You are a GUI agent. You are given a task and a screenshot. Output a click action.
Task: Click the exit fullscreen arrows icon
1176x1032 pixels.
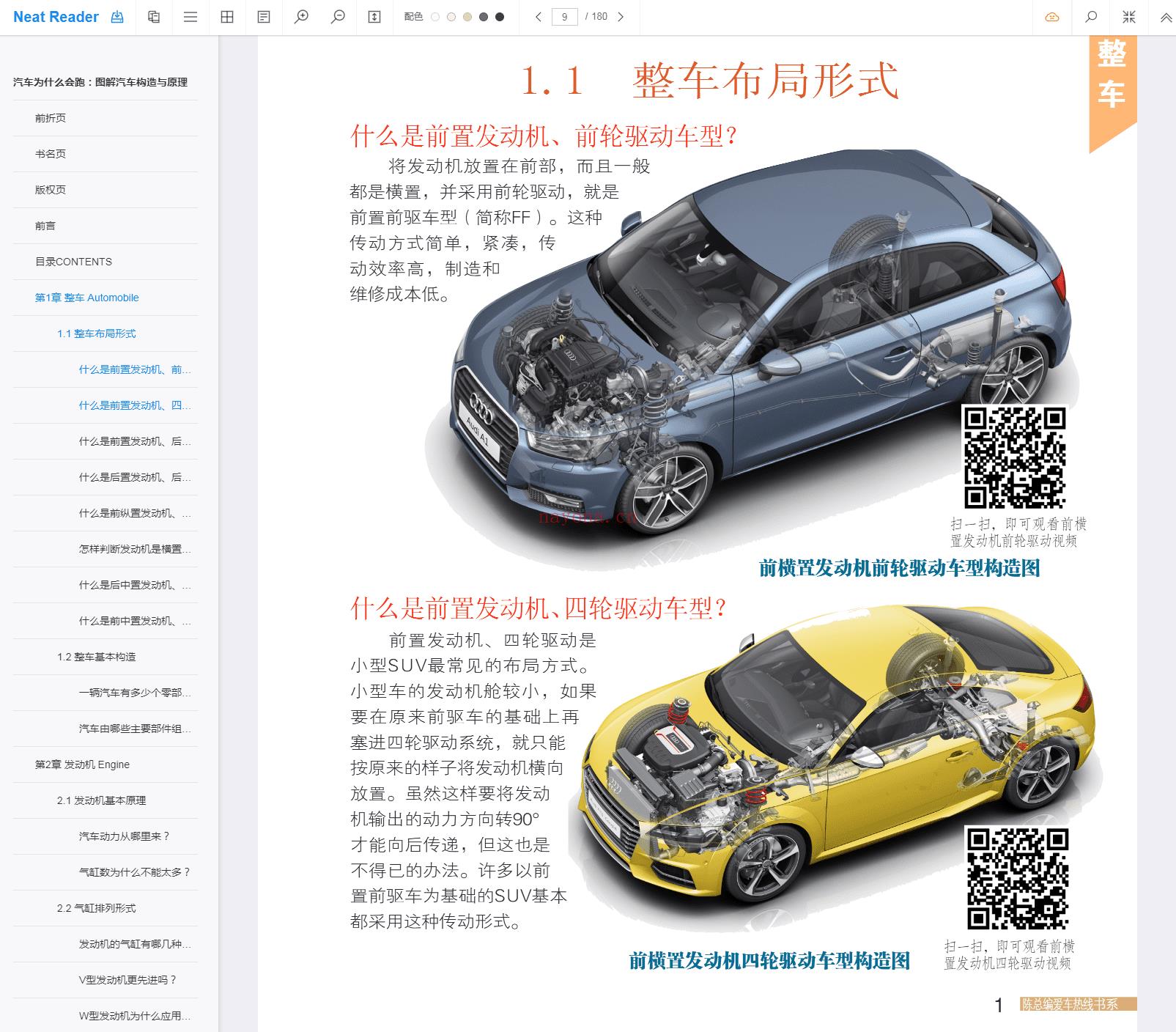[1129, 17]
